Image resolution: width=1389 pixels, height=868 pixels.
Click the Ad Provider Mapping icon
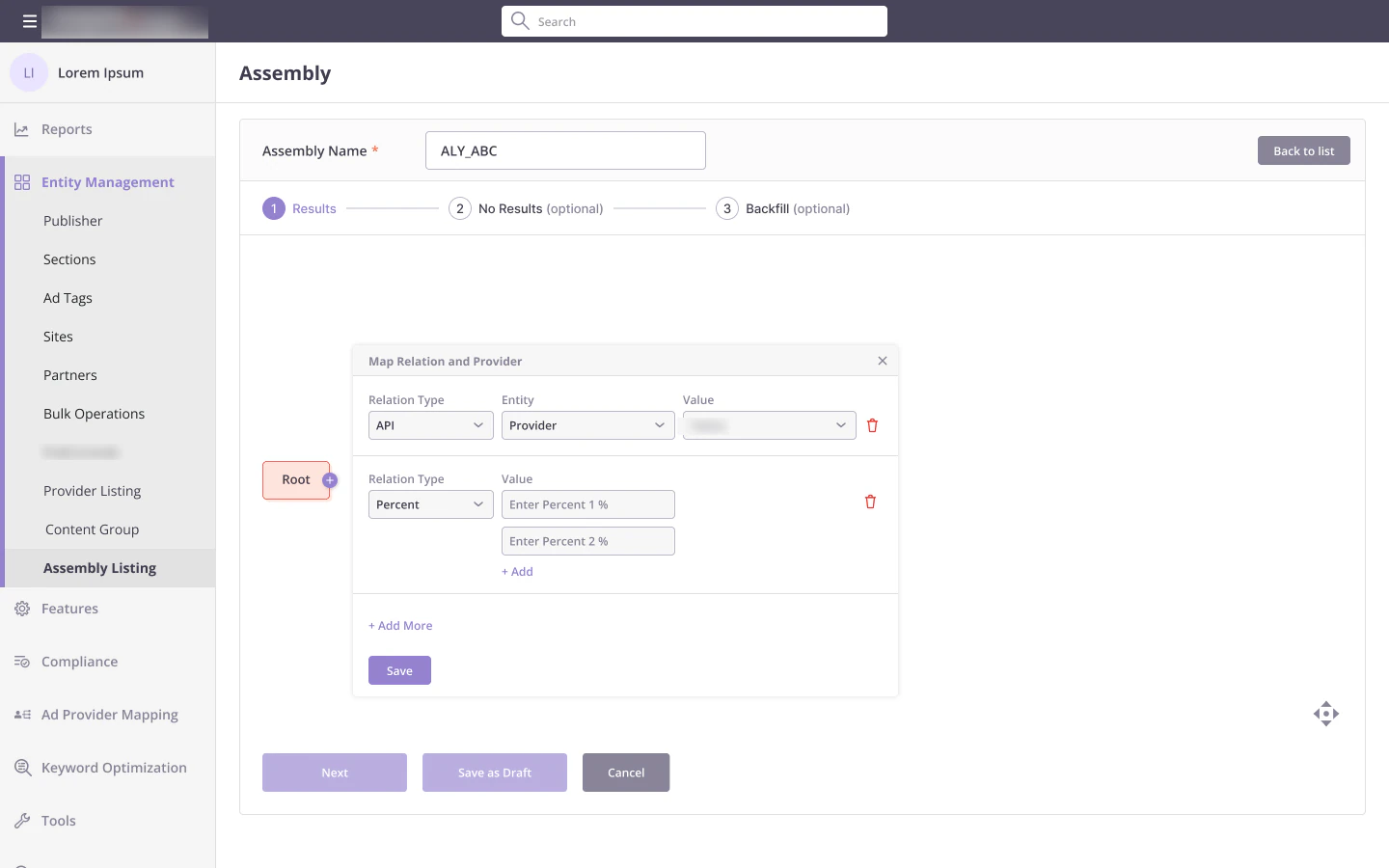(x=22, y=715)
